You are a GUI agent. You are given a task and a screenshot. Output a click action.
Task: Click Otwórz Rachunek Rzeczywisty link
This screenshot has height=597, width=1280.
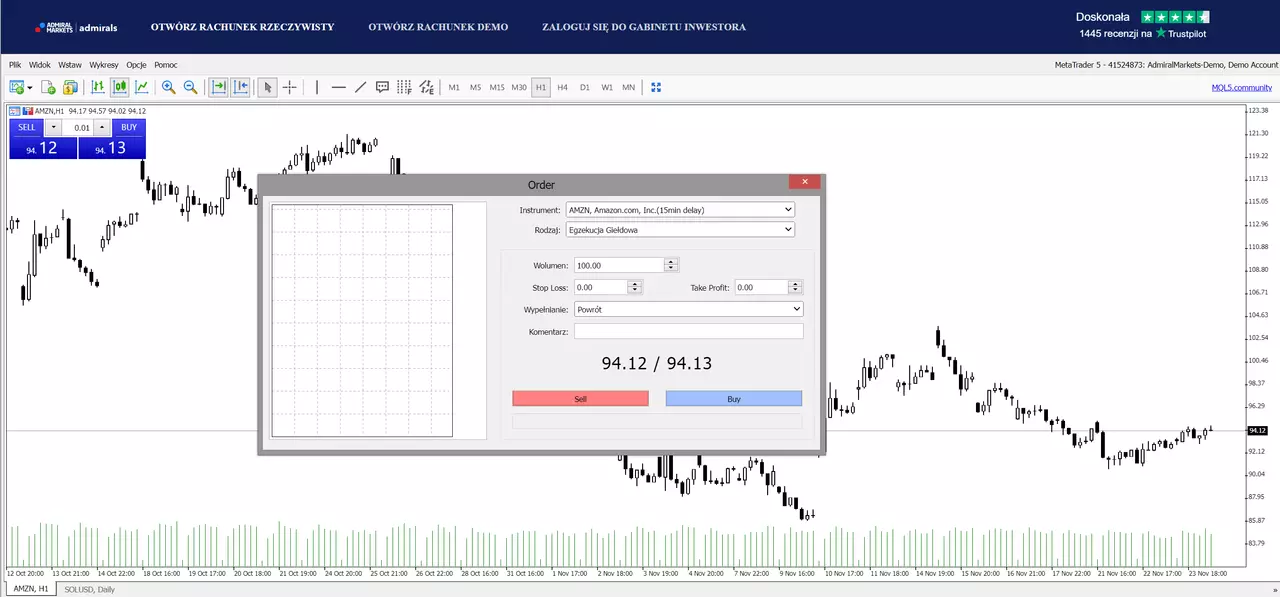tap(243, 27)
